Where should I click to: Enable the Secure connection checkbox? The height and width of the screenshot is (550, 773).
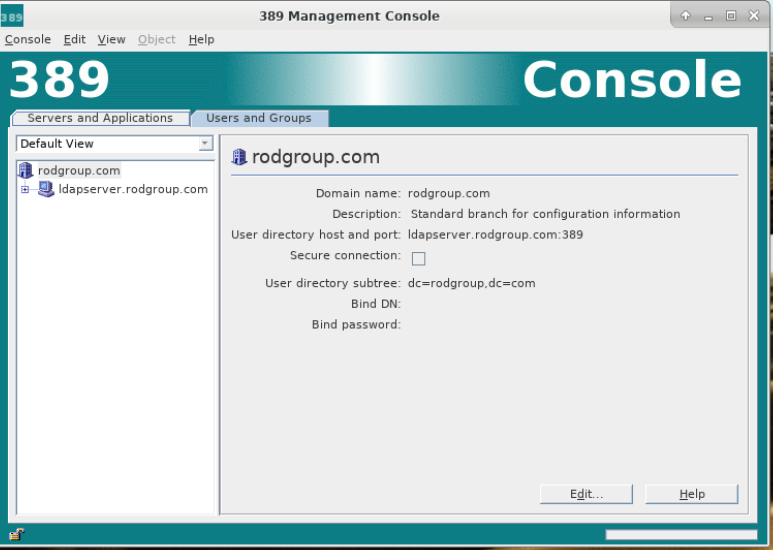pyautogui.click(x=419, y=259)
